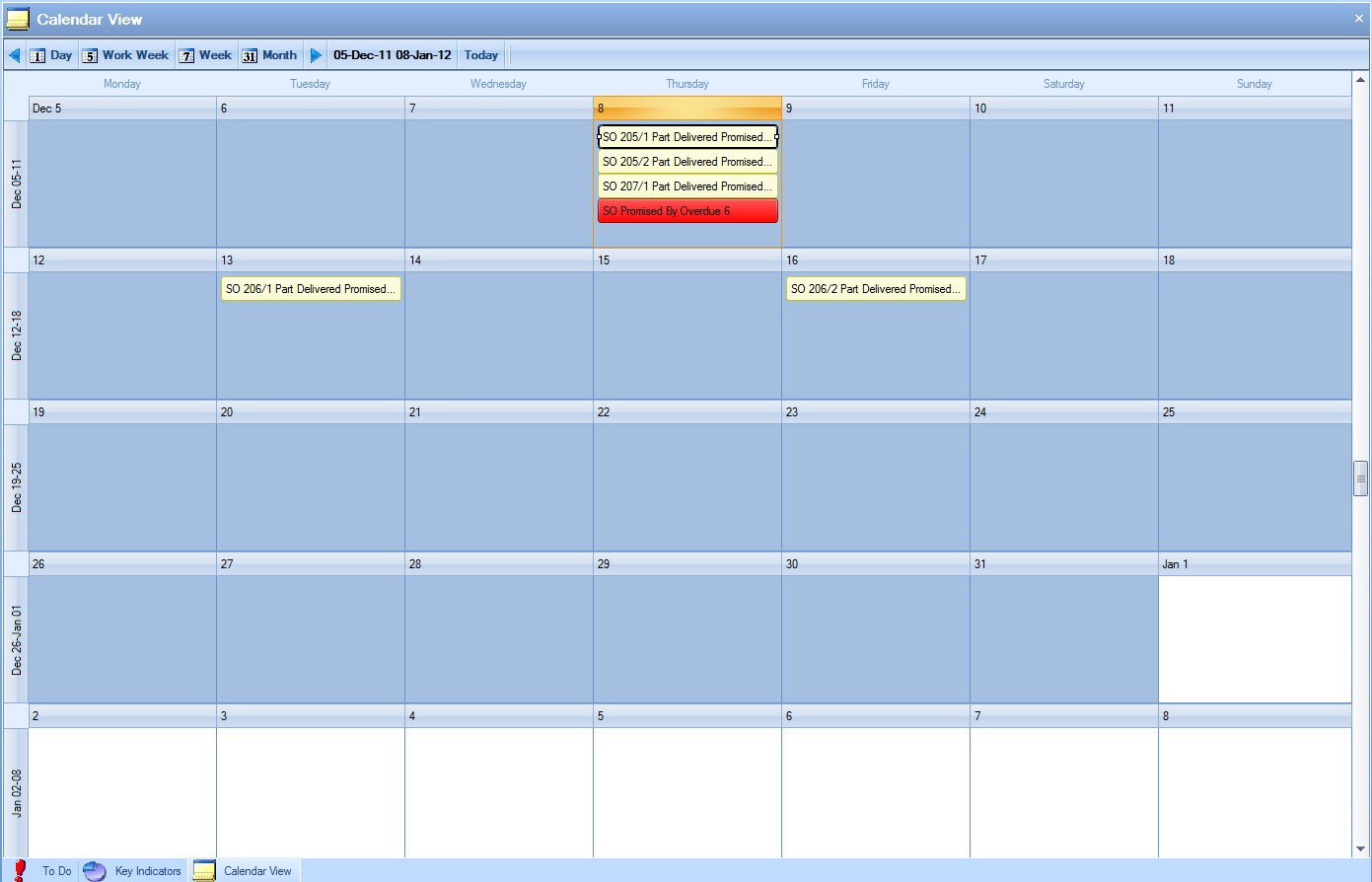Open the To Do tab
The width and height of the screenshot is (1372, 882).
[56, 871]
